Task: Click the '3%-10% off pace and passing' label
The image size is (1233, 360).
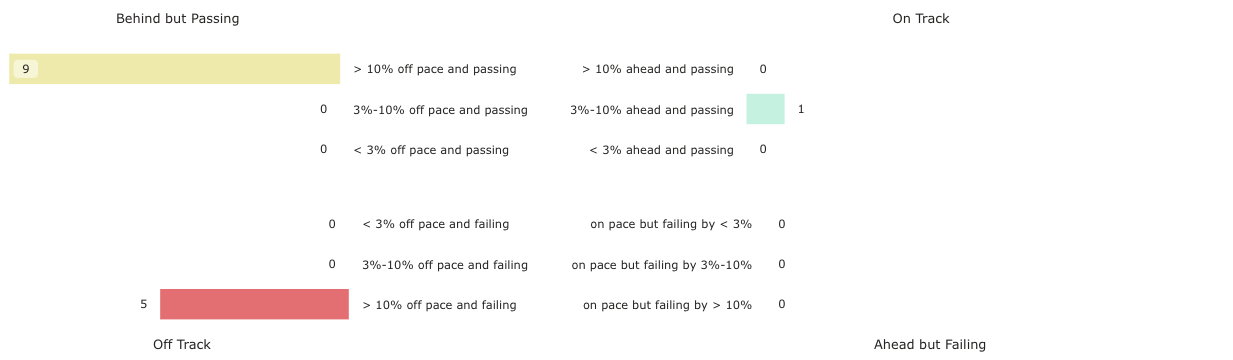Action: click(x=440, y=110)
